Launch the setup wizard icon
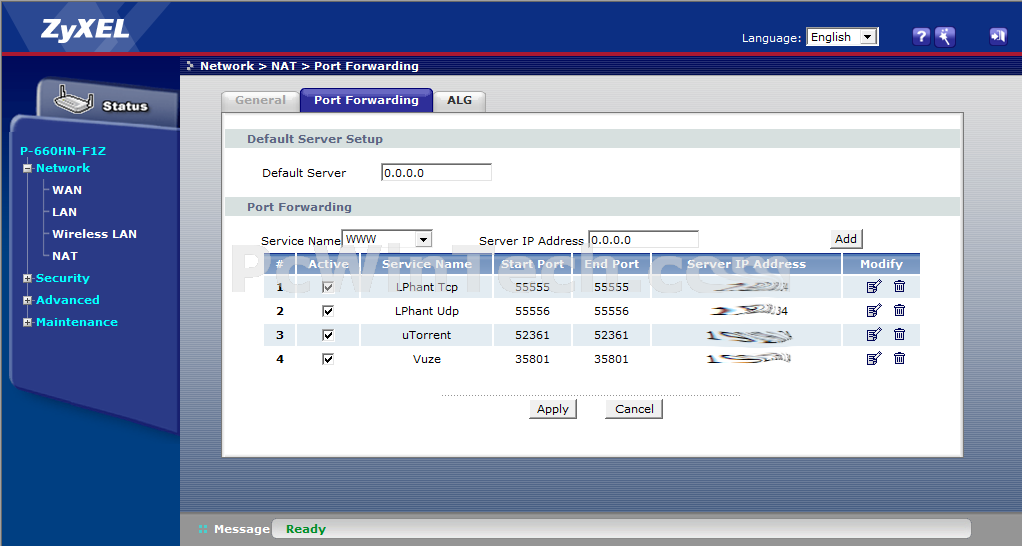Image resolution: width=1022 pixels, height=546 pixels. click(x=944, y=36)
